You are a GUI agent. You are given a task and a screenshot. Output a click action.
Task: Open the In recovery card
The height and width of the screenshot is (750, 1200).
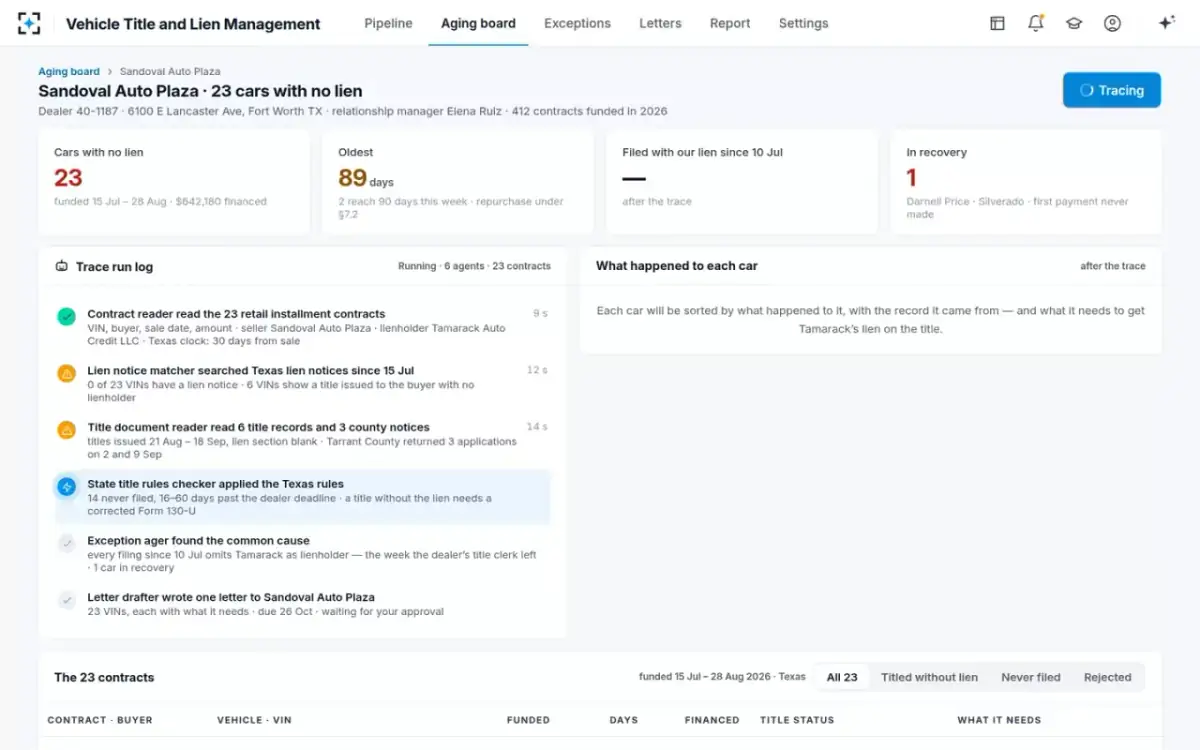(1026, 182)
